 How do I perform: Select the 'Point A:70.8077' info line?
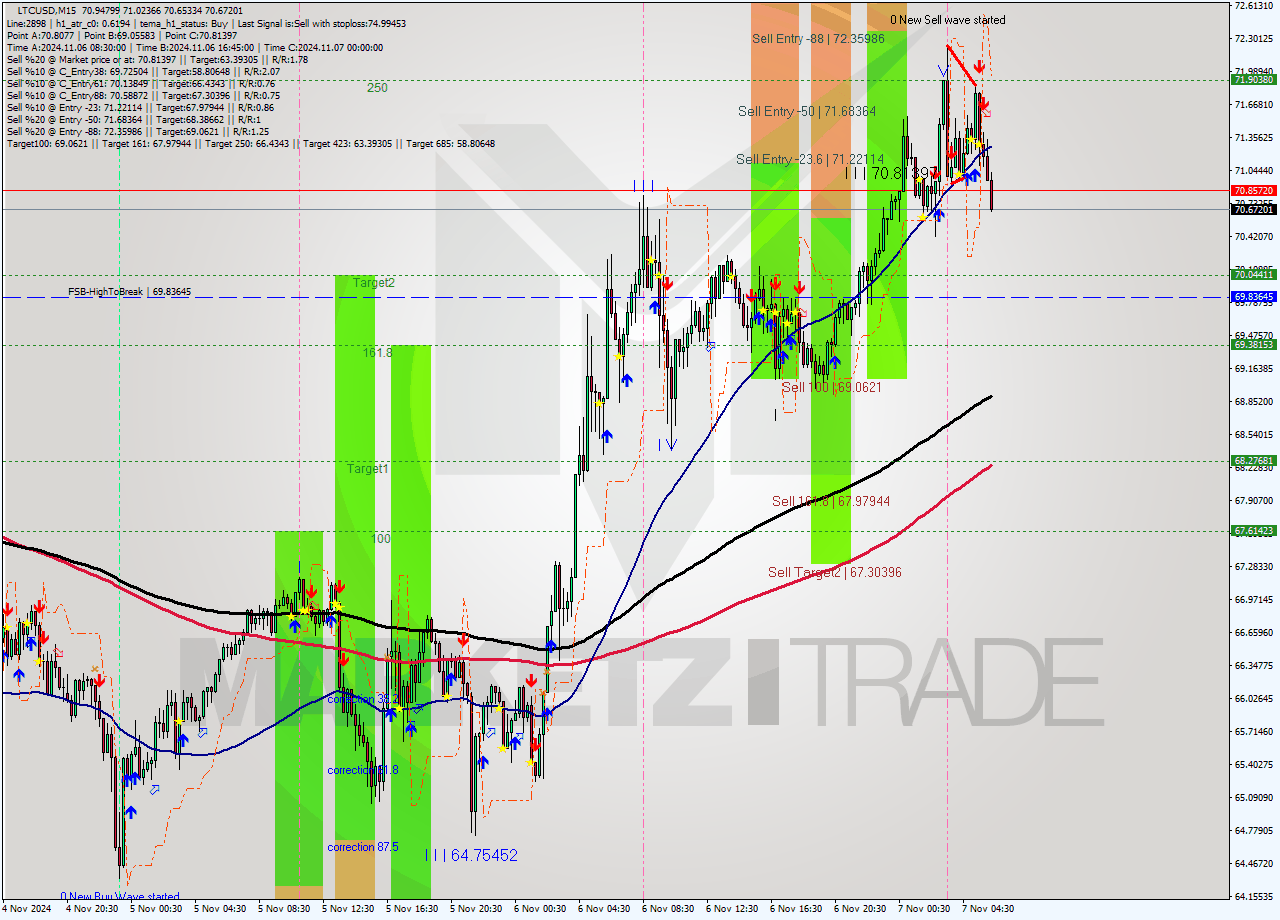[x=122, y=35]
